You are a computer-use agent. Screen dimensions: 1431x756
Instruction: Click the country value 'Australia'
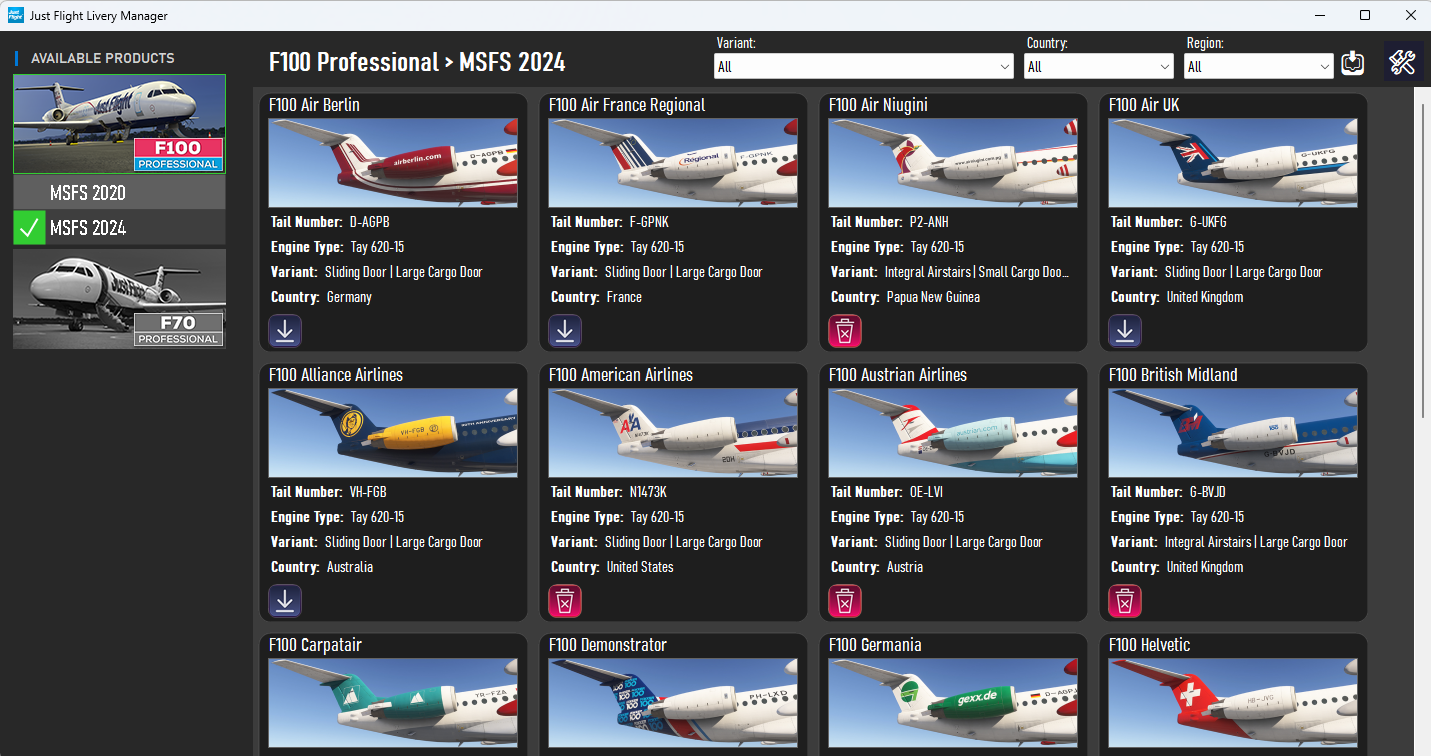pos(350,567)
